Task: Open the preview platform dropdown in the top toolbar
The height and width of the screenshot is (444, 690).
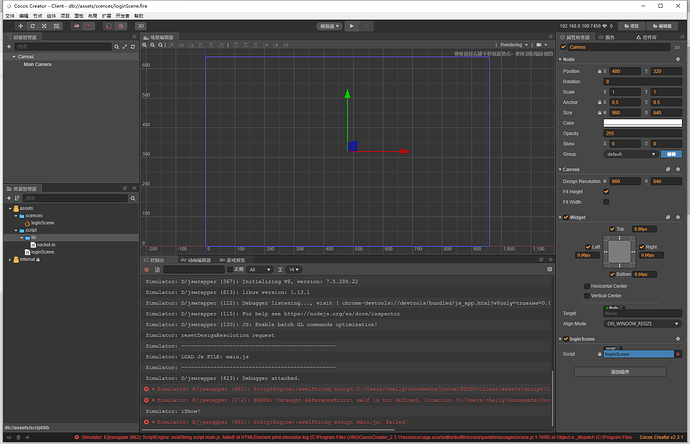Action: 329,26
